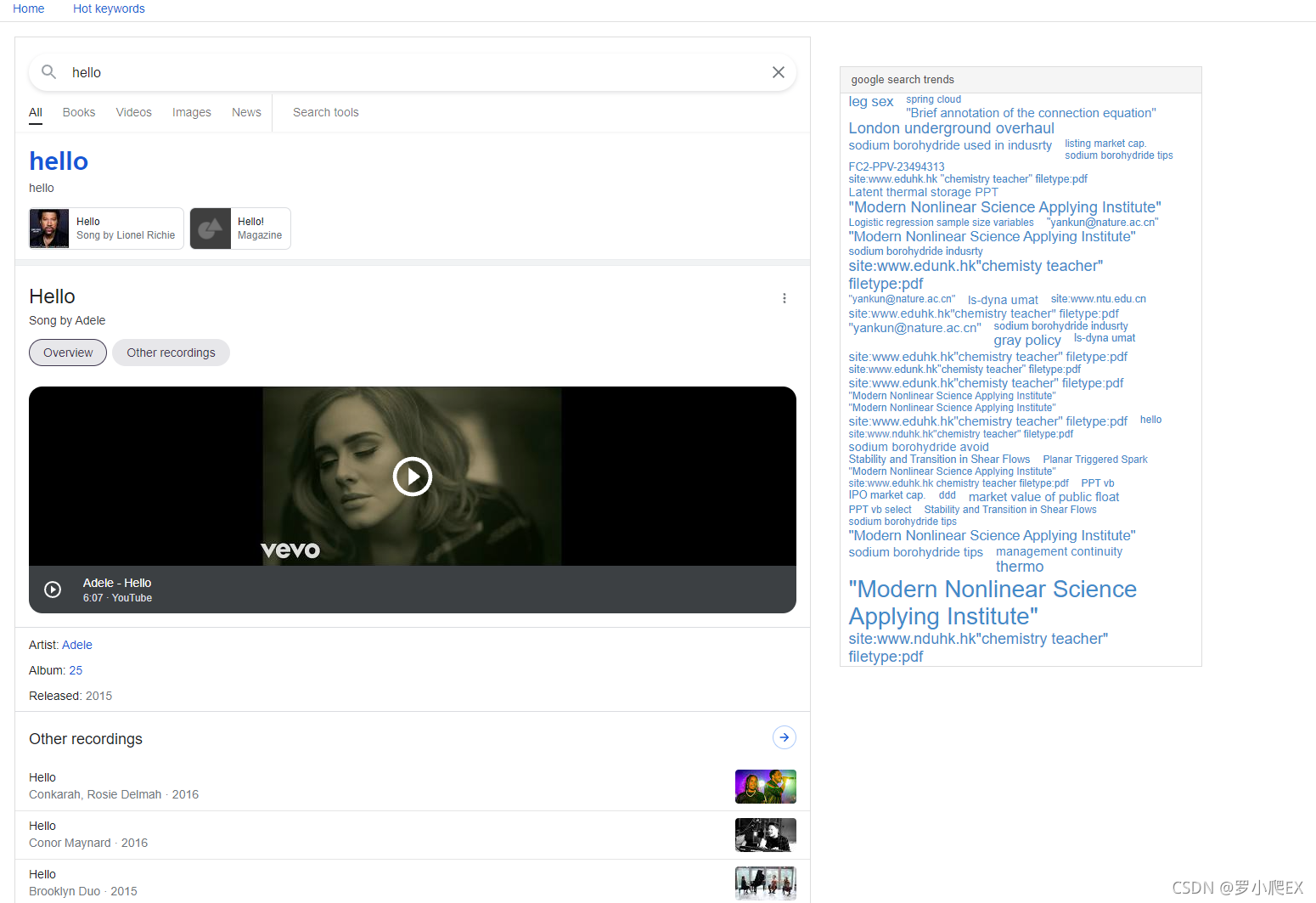Image resolution: width=1316 pixels, height=903 pixels.
Task: Click 'sodium borohydride avoid' trend
Action: [919, 447]
